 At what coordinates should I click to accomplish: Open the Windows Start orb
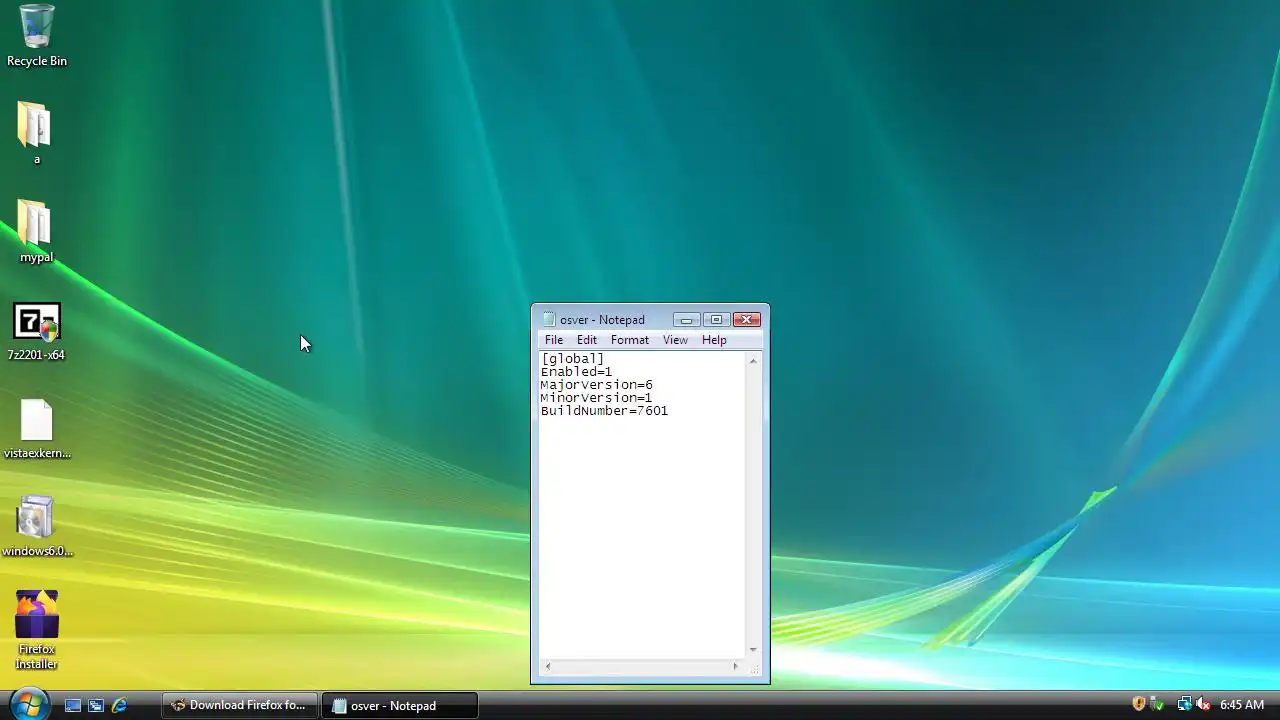pyautogui.click(x=29, y=704)
